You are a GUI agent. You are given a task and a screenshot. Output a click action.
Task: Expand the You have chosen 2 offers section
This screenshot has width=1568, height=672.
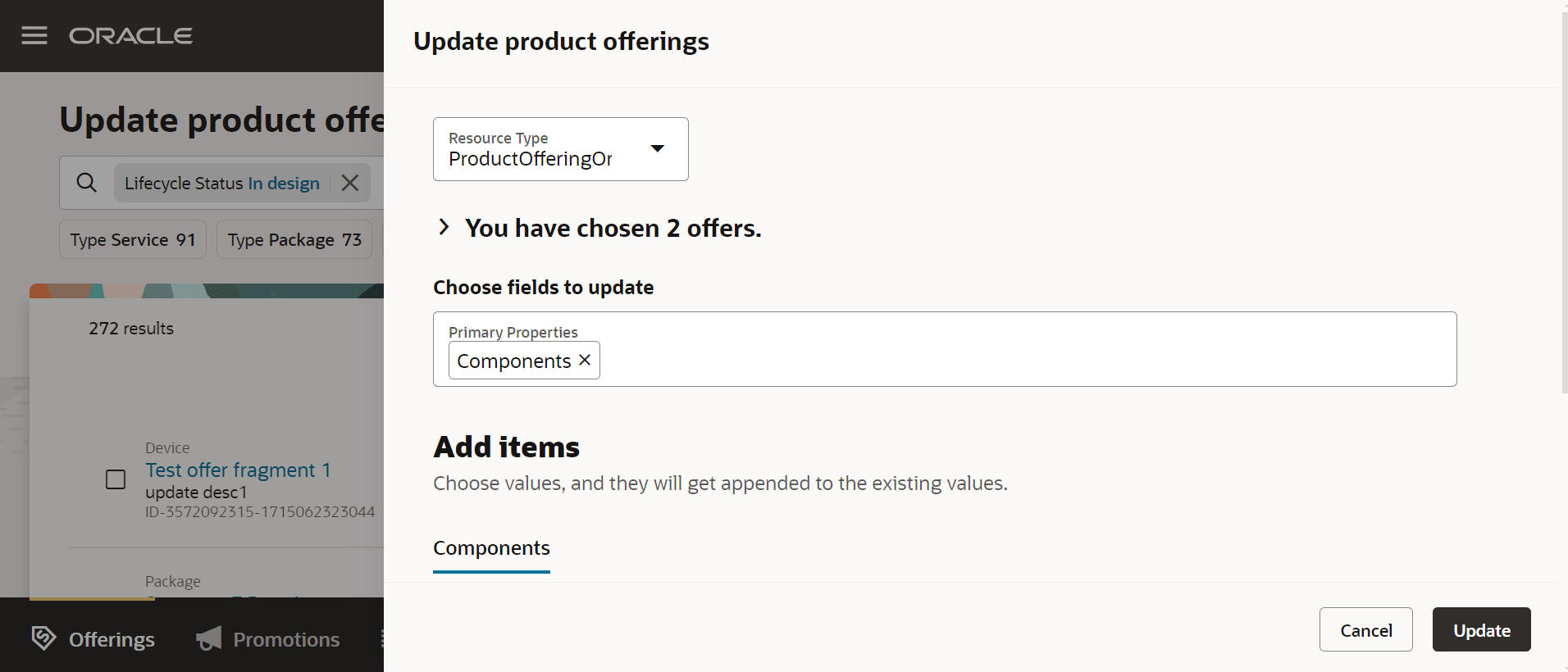444,227
